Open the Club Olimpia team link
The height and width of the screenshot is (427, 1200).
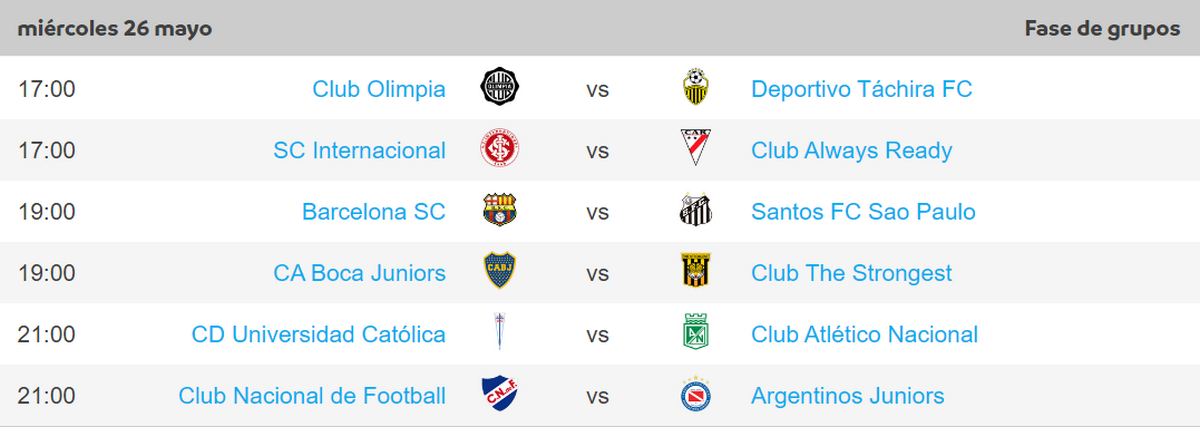click(x=379, y=89)
